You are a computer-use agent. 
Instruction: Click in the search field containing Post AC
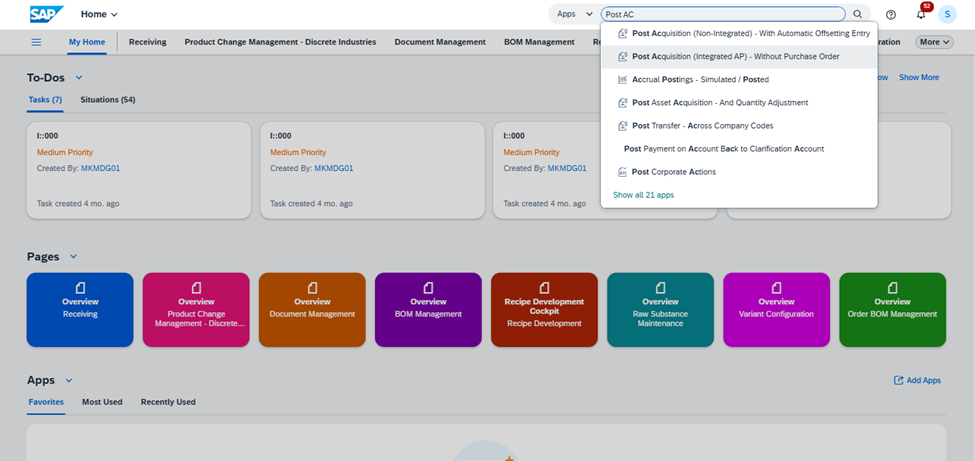[x=723, y=14]
